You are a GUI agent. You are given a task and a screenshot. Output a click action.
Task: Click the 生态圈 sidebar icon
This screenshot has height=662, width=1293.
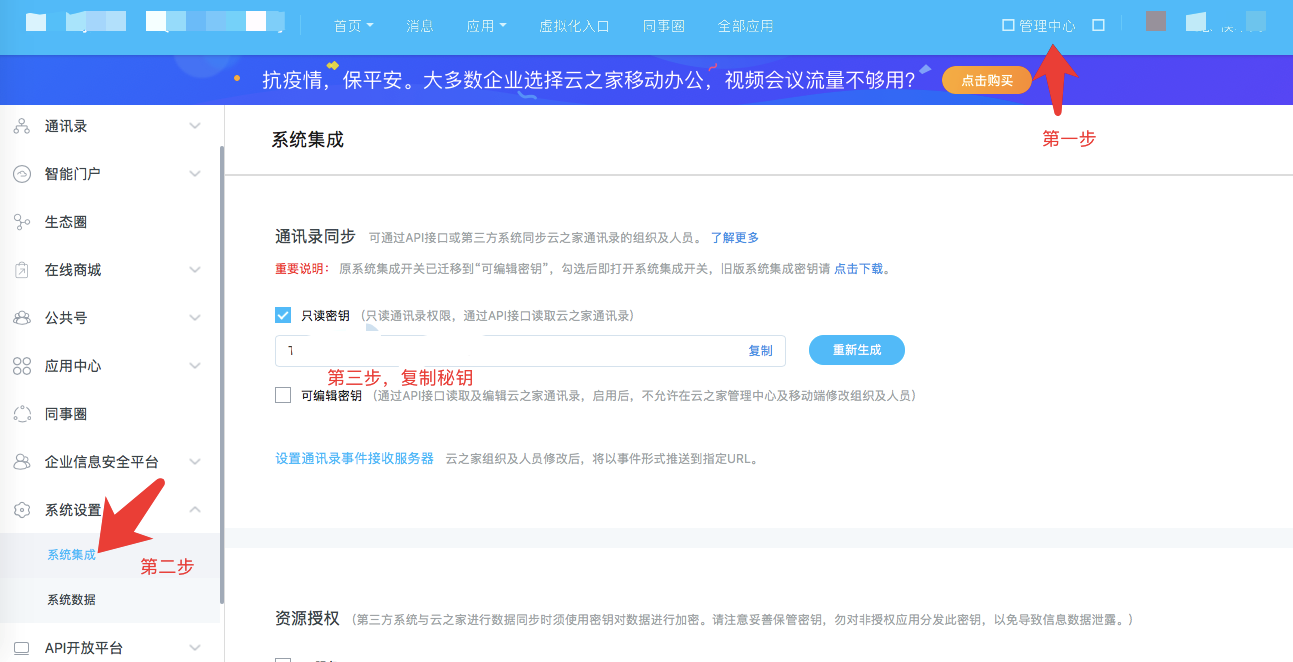click(22, 222)
